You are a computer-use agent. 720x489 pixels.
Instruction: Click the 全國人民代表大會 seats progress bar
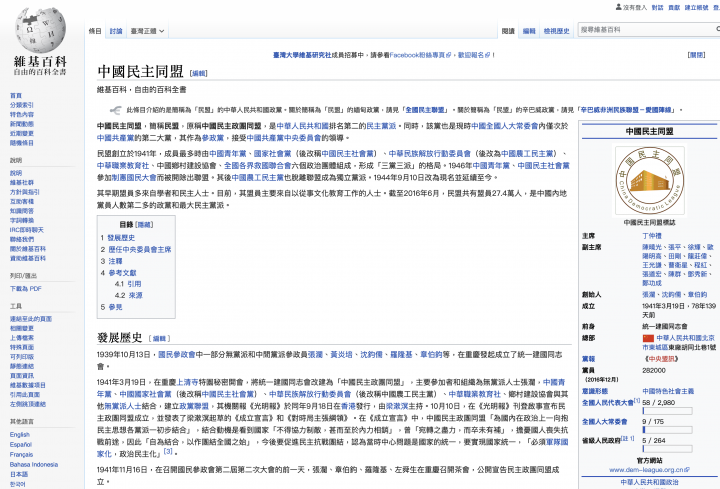point(667,411)
